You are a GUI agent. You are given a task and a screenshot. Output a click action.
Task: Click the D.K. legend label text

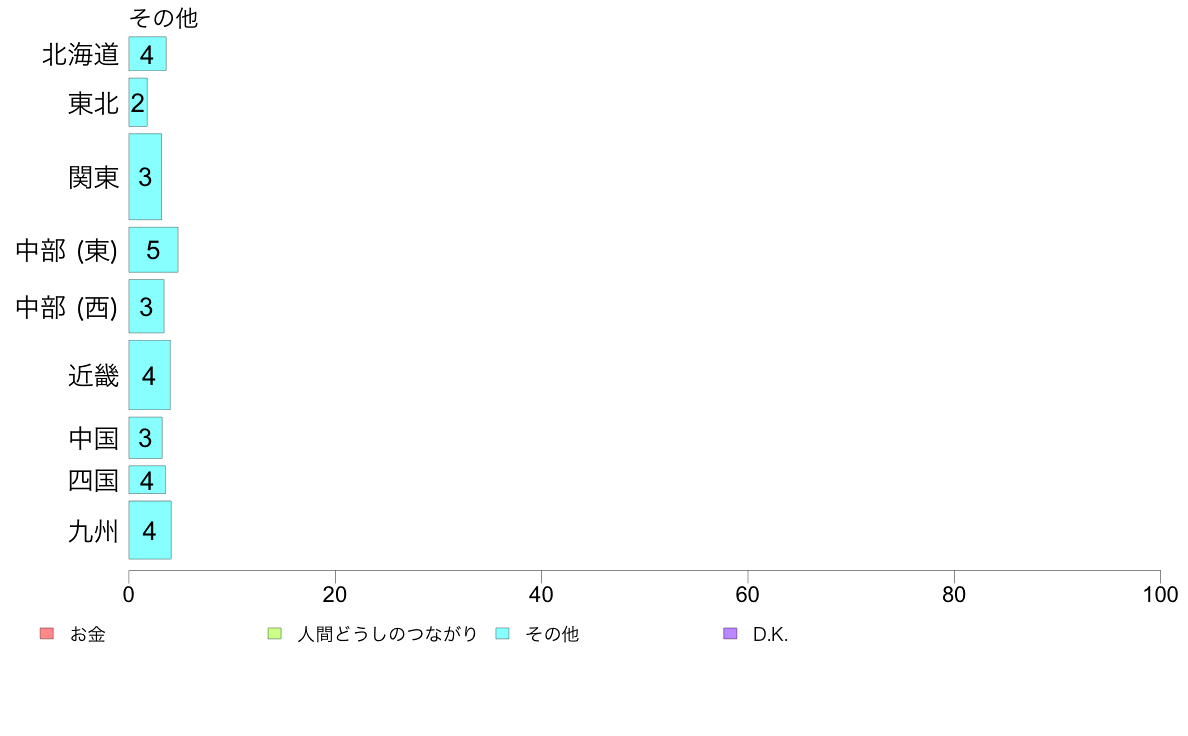[771, 634]
